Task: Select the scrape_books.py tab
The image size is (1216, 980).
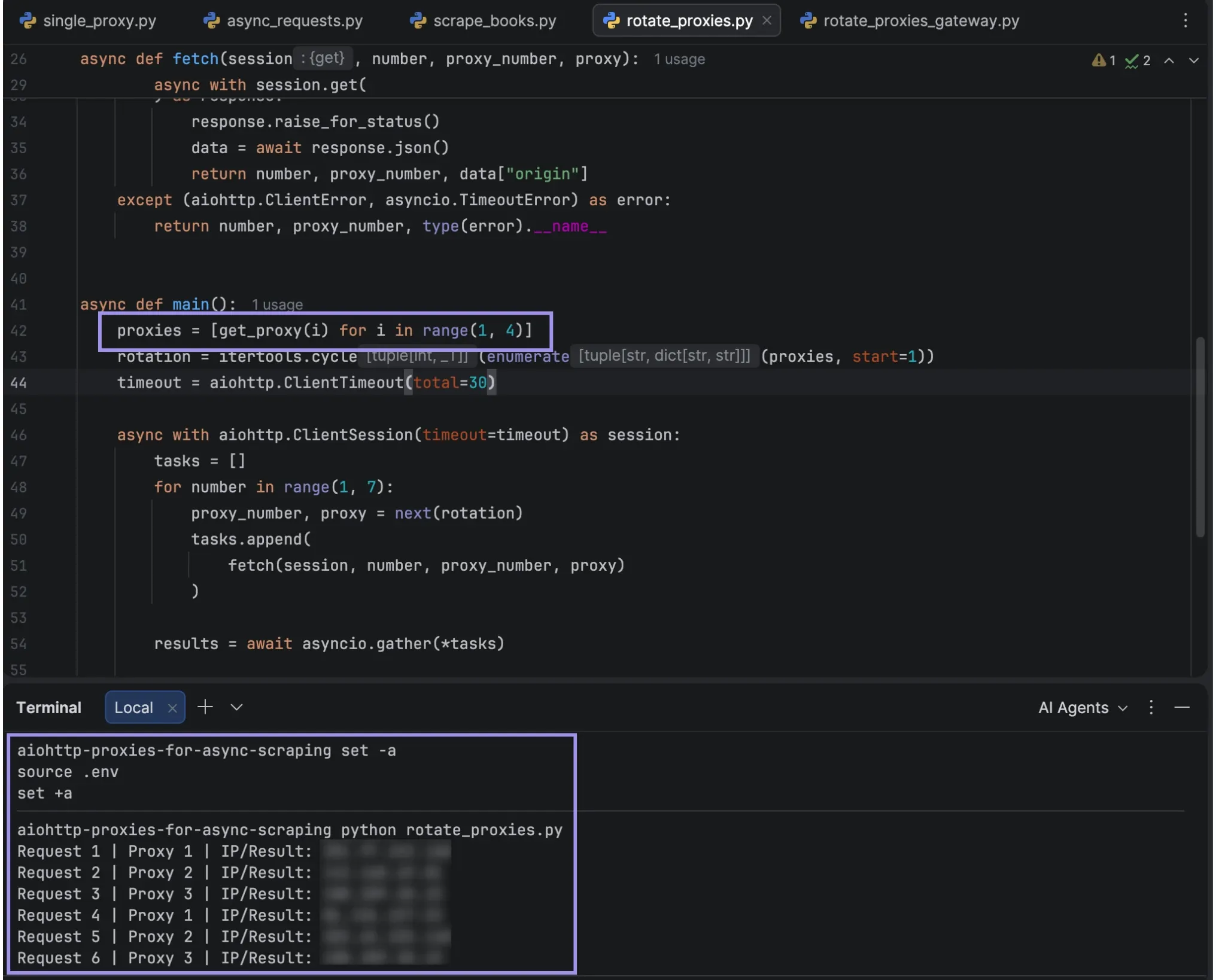Action: [x=483, y=21]
